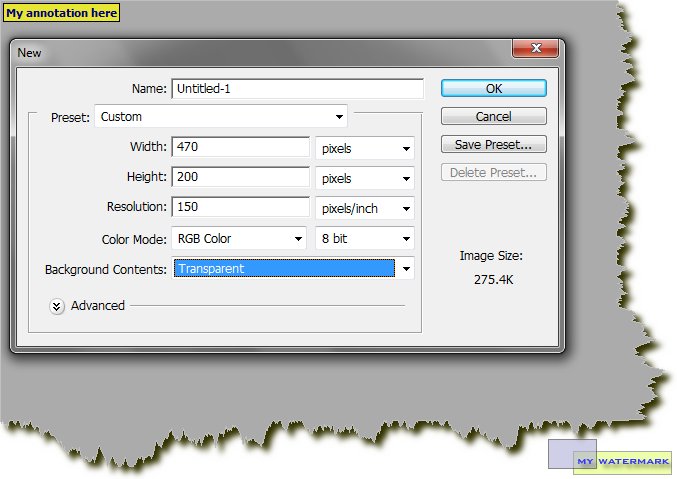Close the New dialog window
This screenshot has width=677, height=479.
pos(534,49)
